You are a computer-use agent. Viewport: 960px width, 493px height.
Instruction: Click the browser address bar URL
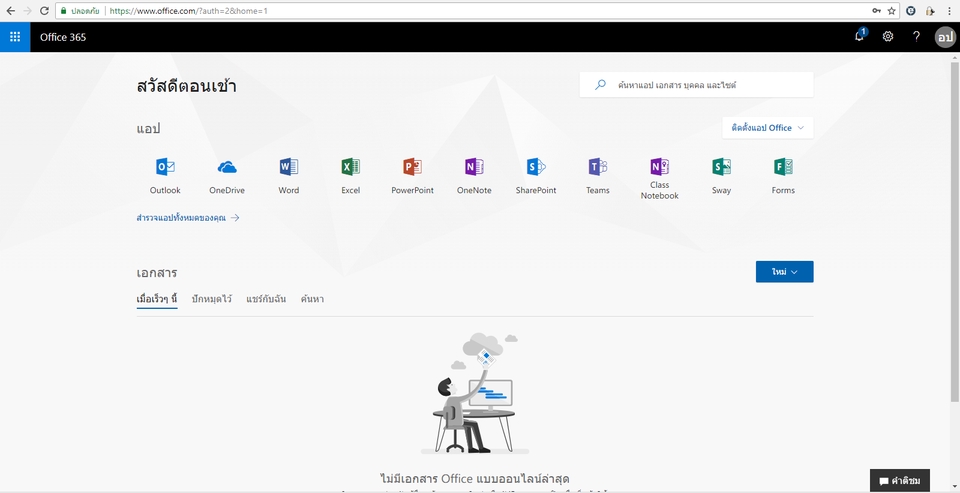(189, 11)
